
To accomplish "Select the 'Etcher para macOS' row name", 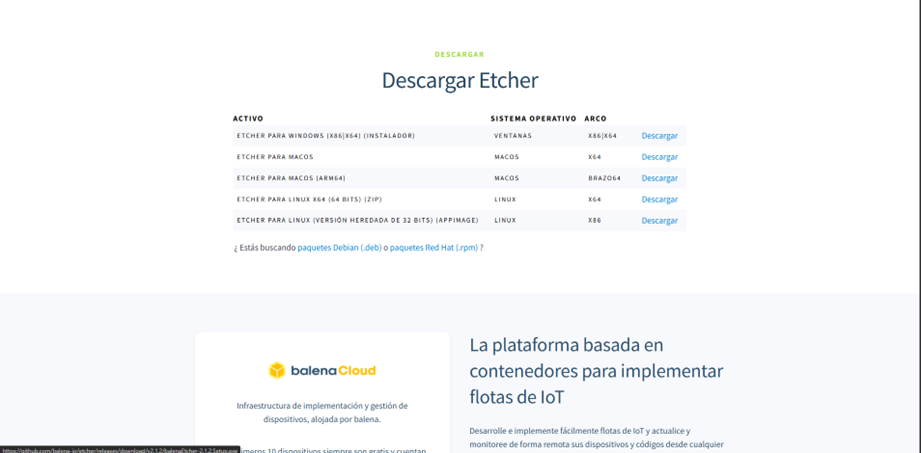I will 275,157.
